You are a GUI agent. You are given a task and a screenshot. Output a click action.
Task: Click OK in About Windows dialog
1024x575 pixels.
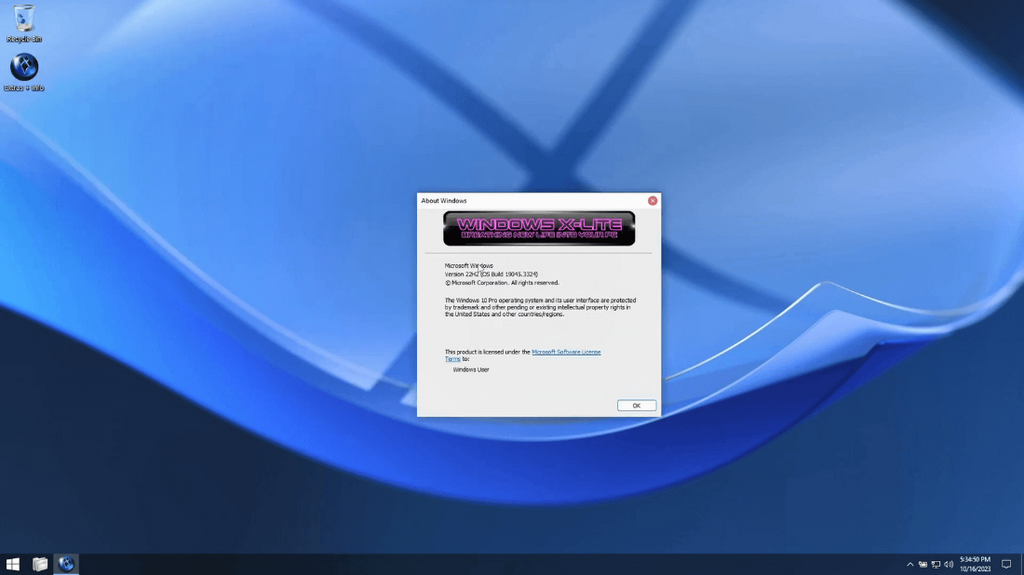tap(636, 406)
